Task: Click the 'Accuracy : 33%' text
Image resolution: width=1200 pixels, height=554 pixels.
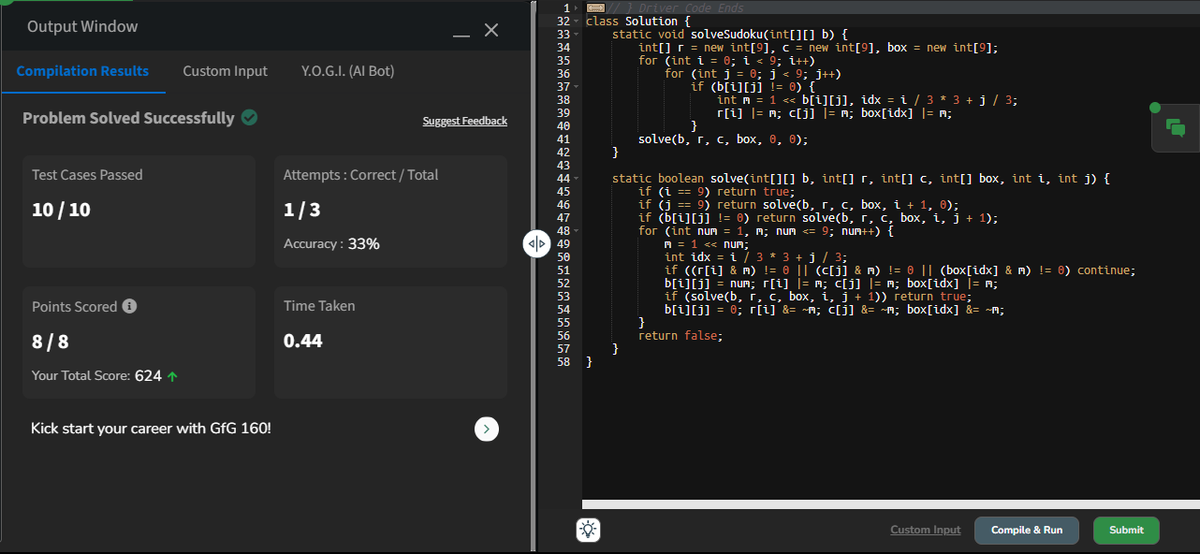Action: click(x=331, y=244)
